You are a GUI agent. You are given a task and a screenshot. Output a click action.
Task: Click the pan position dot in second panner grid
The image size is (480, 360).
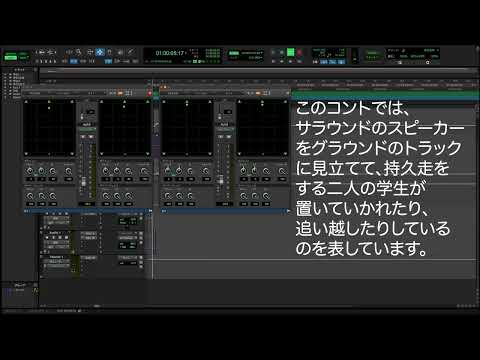coord(124,107)
